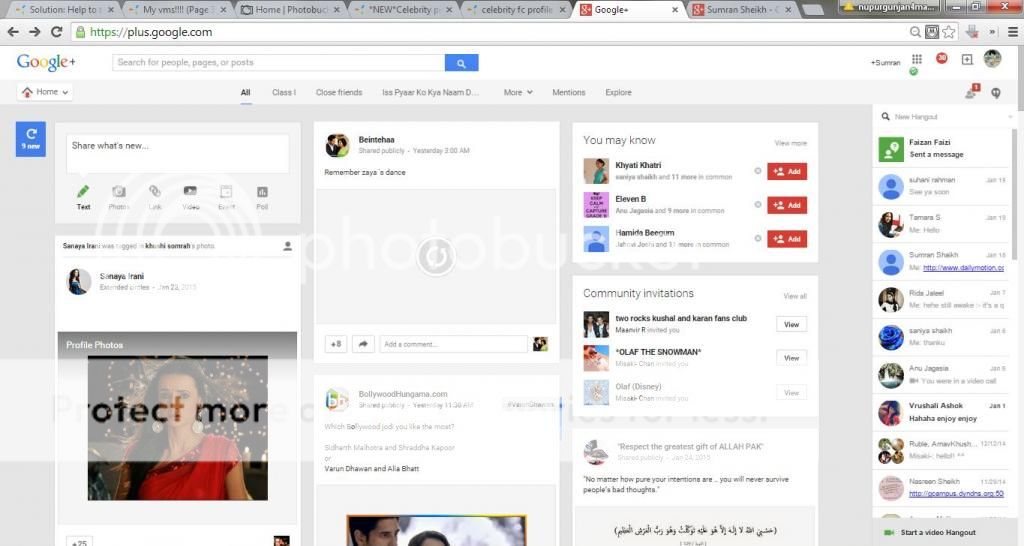Click the 9 new refresh posts button

(x=31, y=138)
